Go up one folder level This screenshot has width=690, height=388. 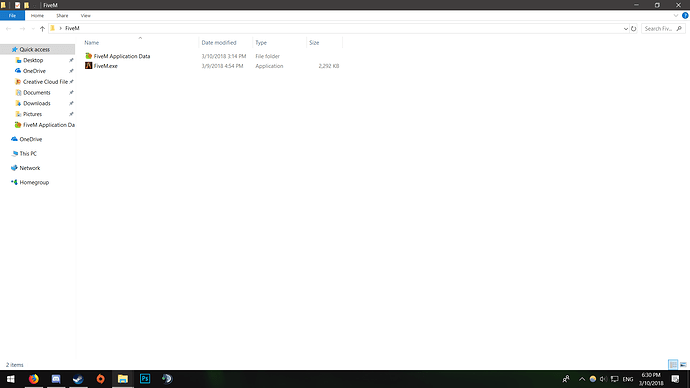click(x=42, y=29)
